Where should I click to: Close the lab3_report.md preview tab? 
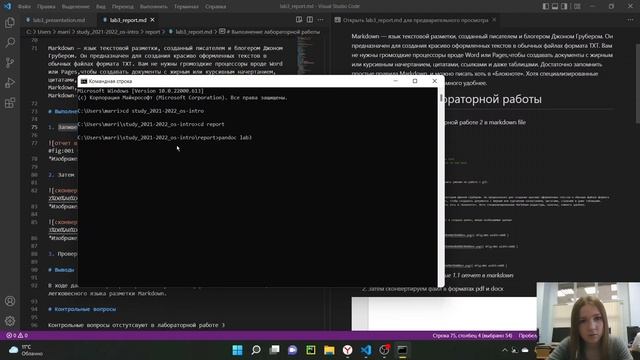494,20
